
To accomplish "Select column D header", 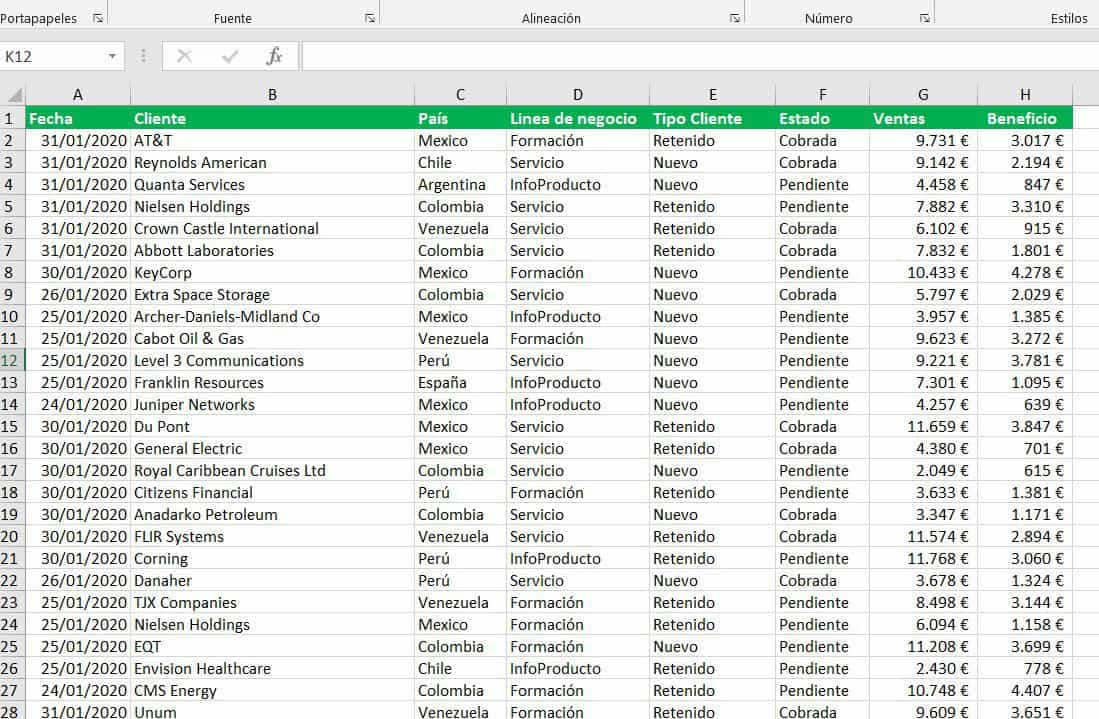I will click(x=578, y=94).
